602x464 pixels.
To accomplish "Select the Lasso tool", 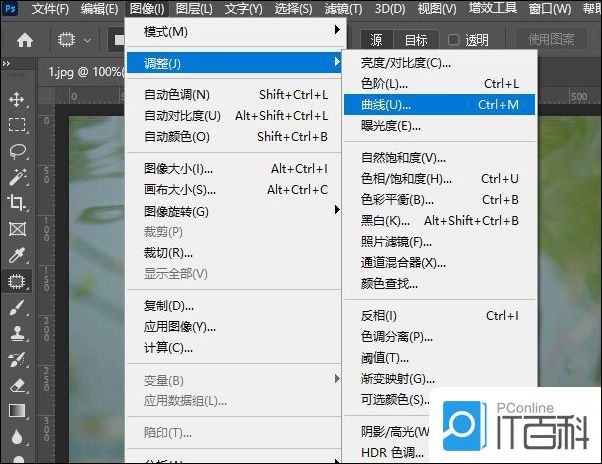I will [x=18, y=151].
